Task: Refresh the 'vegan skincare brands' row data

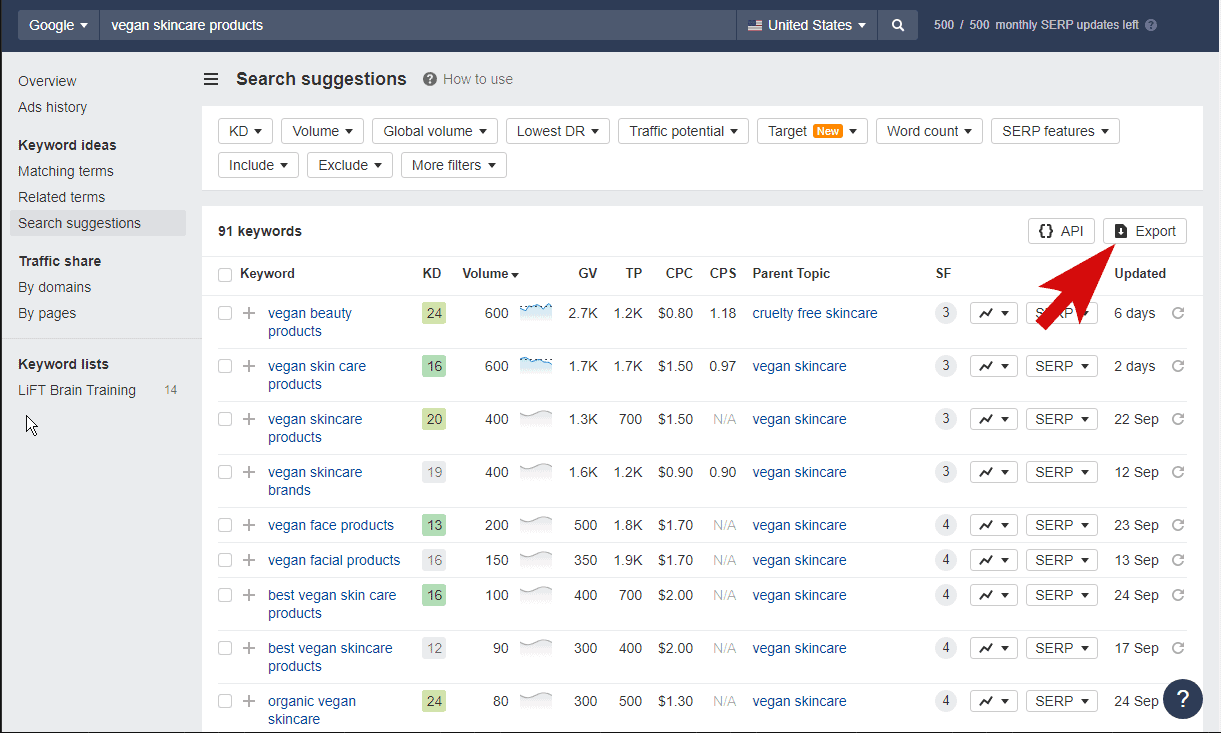Action: coord(1178,472)
